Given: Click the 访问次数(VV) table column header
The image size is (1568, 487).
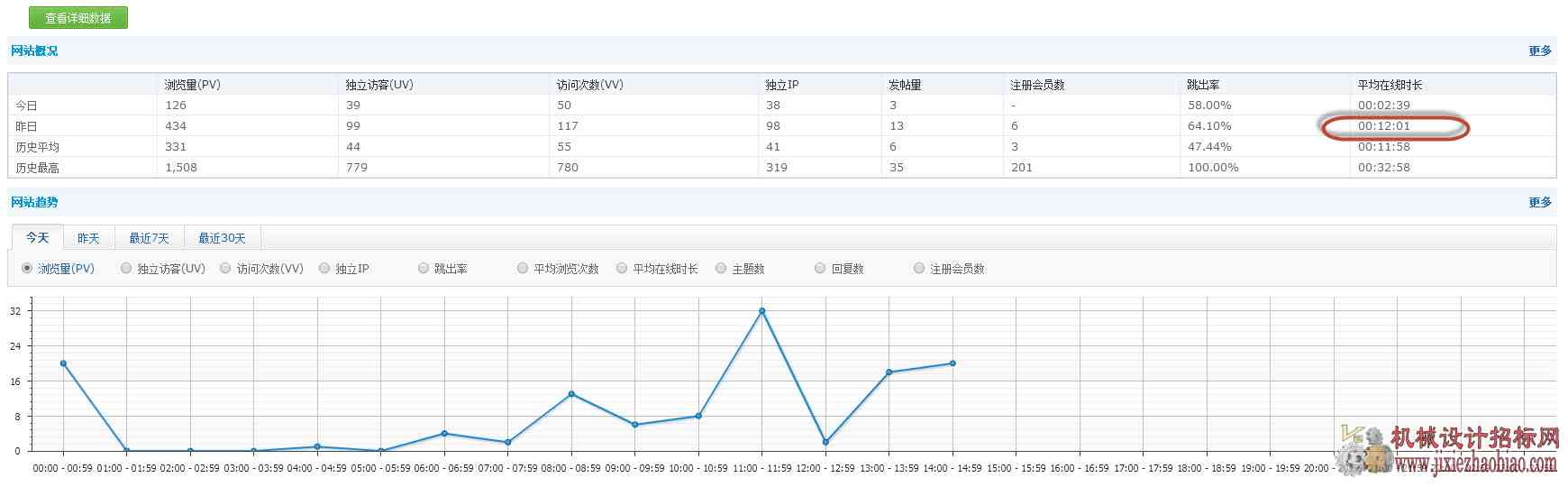Looking at the screenshot, I should point(589,85).
